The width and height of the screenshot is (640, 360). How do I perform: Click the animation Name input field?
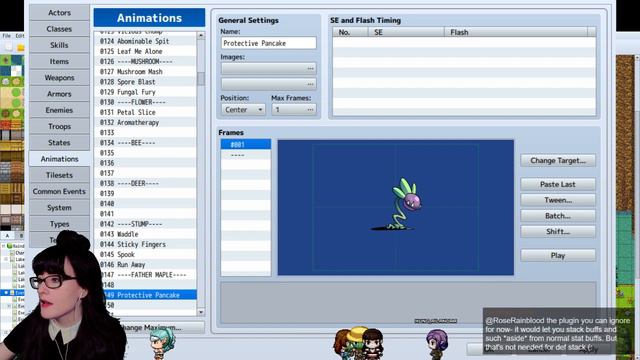pyautogui.click(x=269, y=43)
